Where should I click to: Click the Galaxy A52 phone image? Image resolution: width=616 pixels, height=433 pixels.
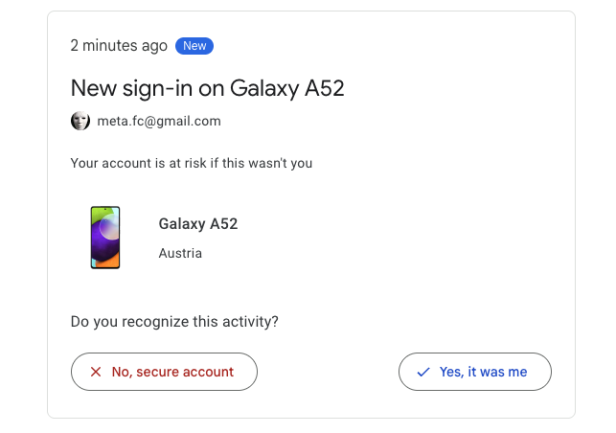click(x=105, y=237)
